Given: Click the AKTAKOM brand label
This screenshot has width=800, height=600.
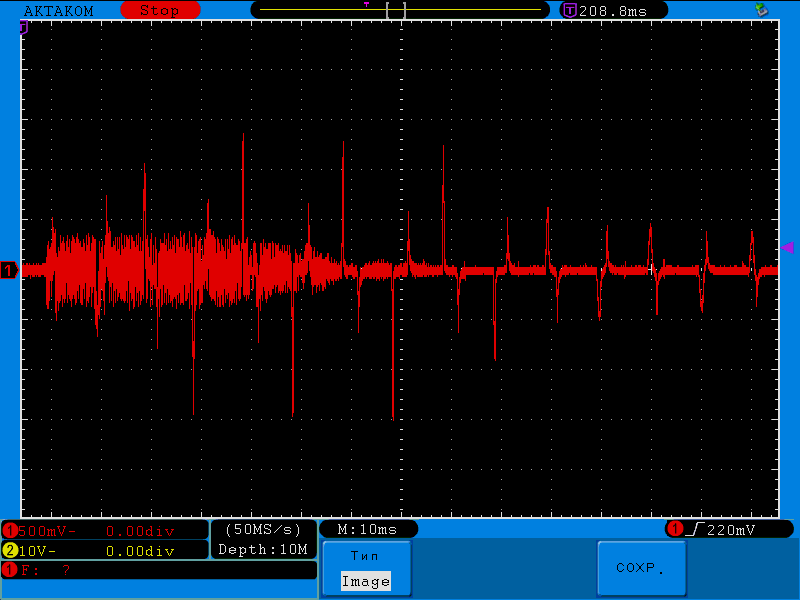Looking at the screenshot, I should click(x=59, y=11).
